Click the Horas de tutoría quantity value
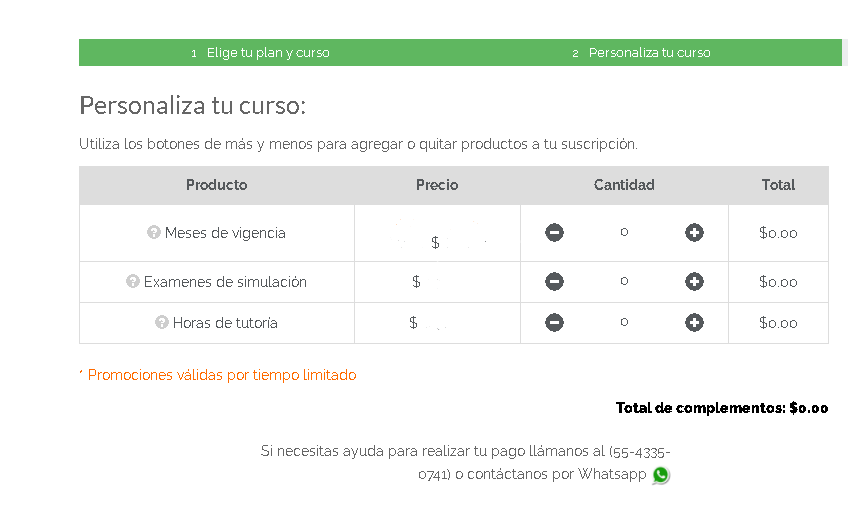This screenshot has width=848, height=522. [x=624, y=322]
